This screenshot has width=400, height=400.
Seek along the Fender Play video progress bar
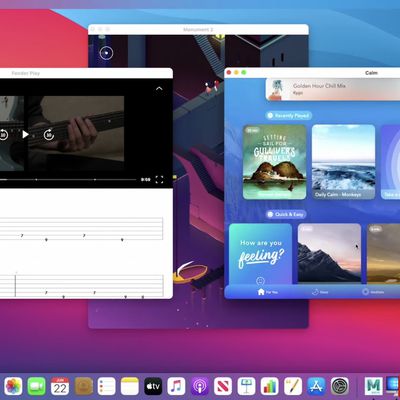(x=68, y=180)
